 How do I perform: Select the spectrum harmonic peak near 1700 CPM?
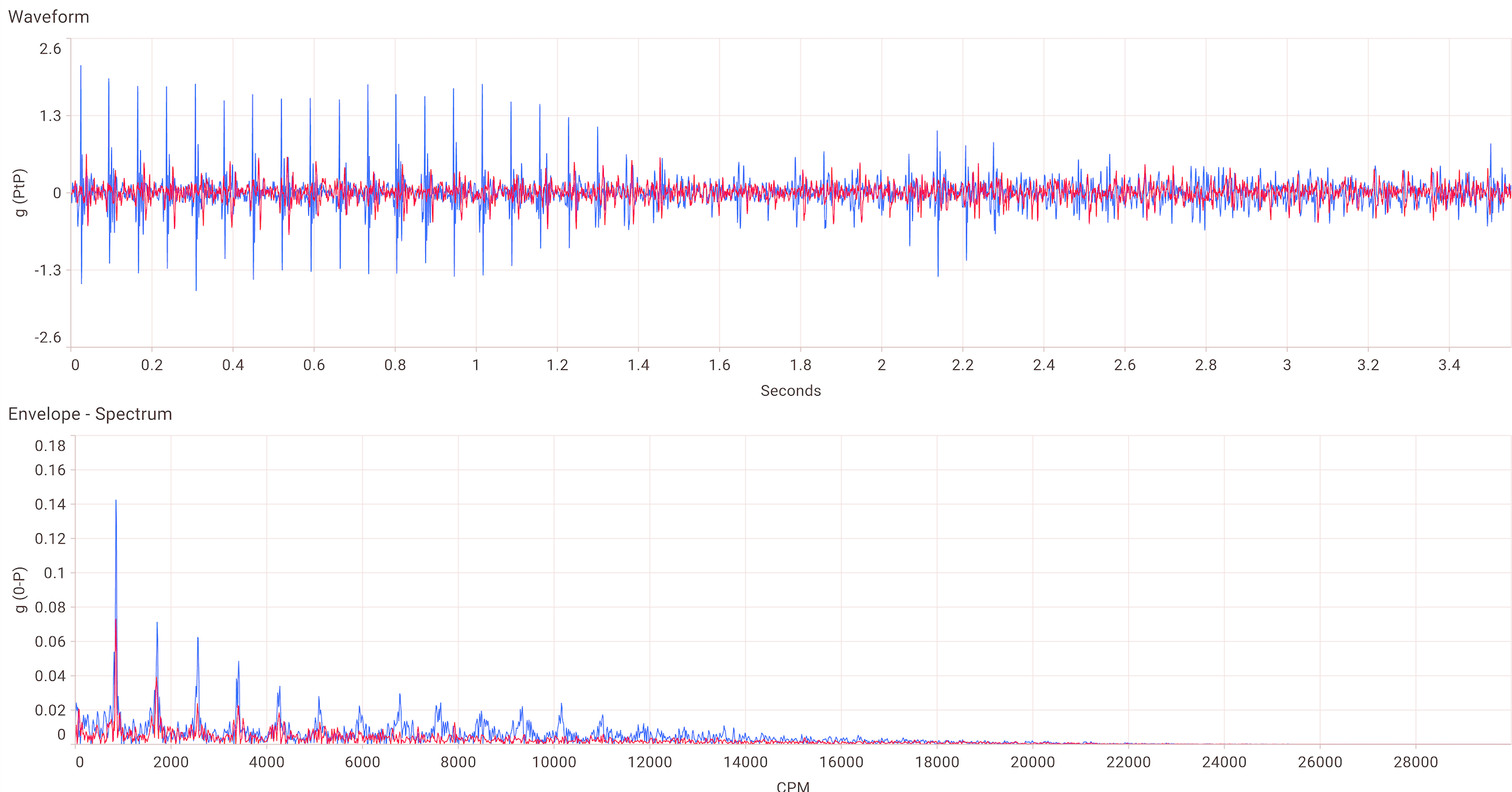pos(157,623)
